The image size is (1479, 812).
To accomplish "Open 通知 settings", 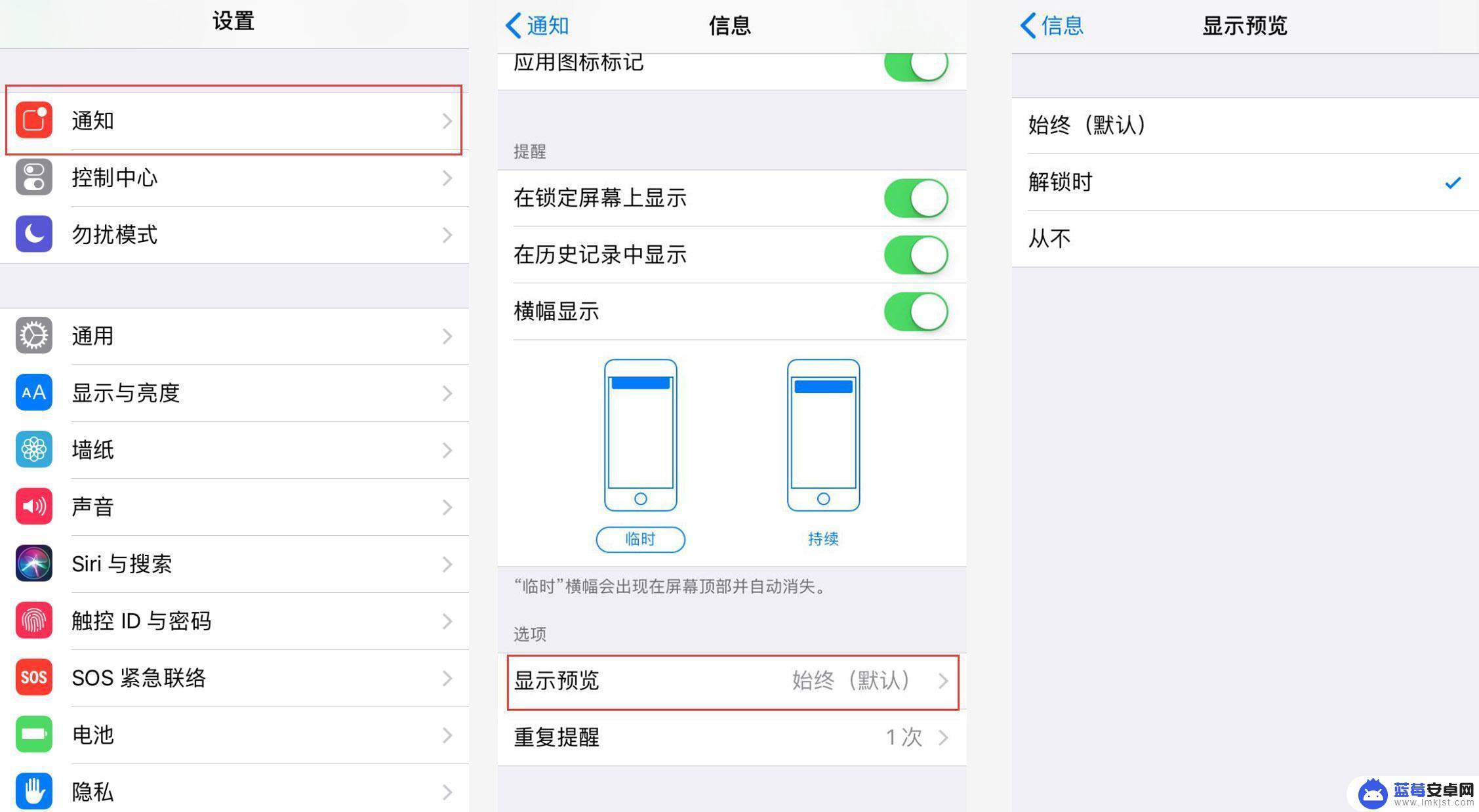I will pyautogui.click(x=236, y=119).
